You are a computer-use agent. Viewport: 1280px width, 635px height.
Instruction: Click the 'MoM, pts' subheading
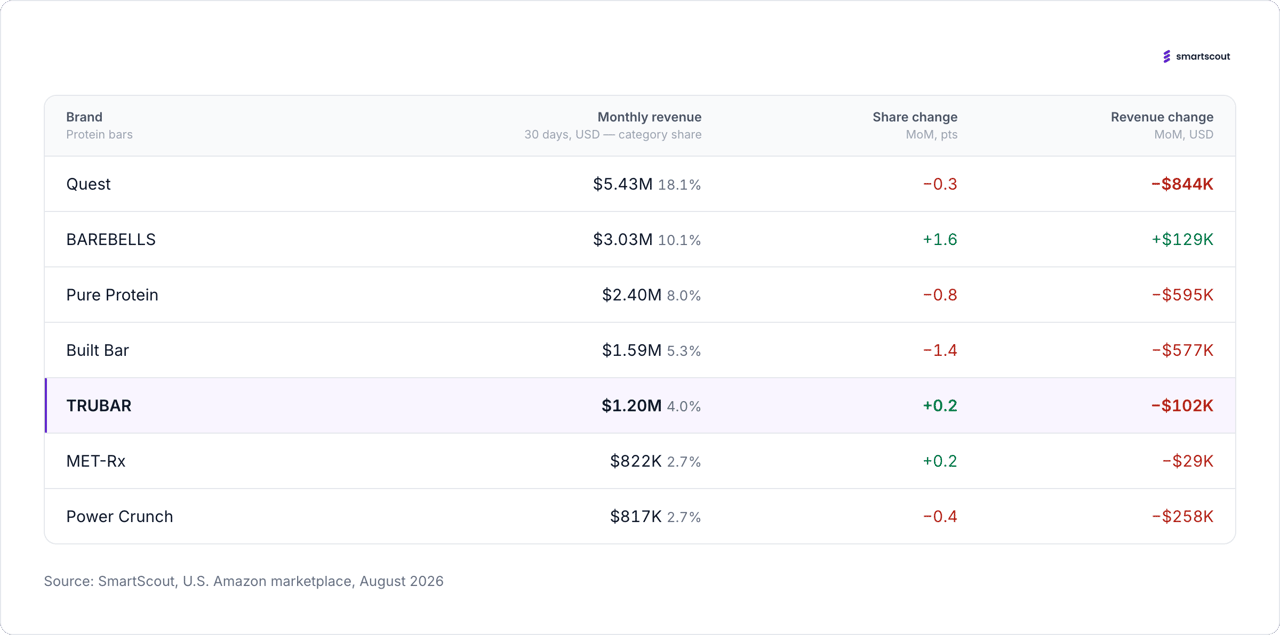[932, 135]
